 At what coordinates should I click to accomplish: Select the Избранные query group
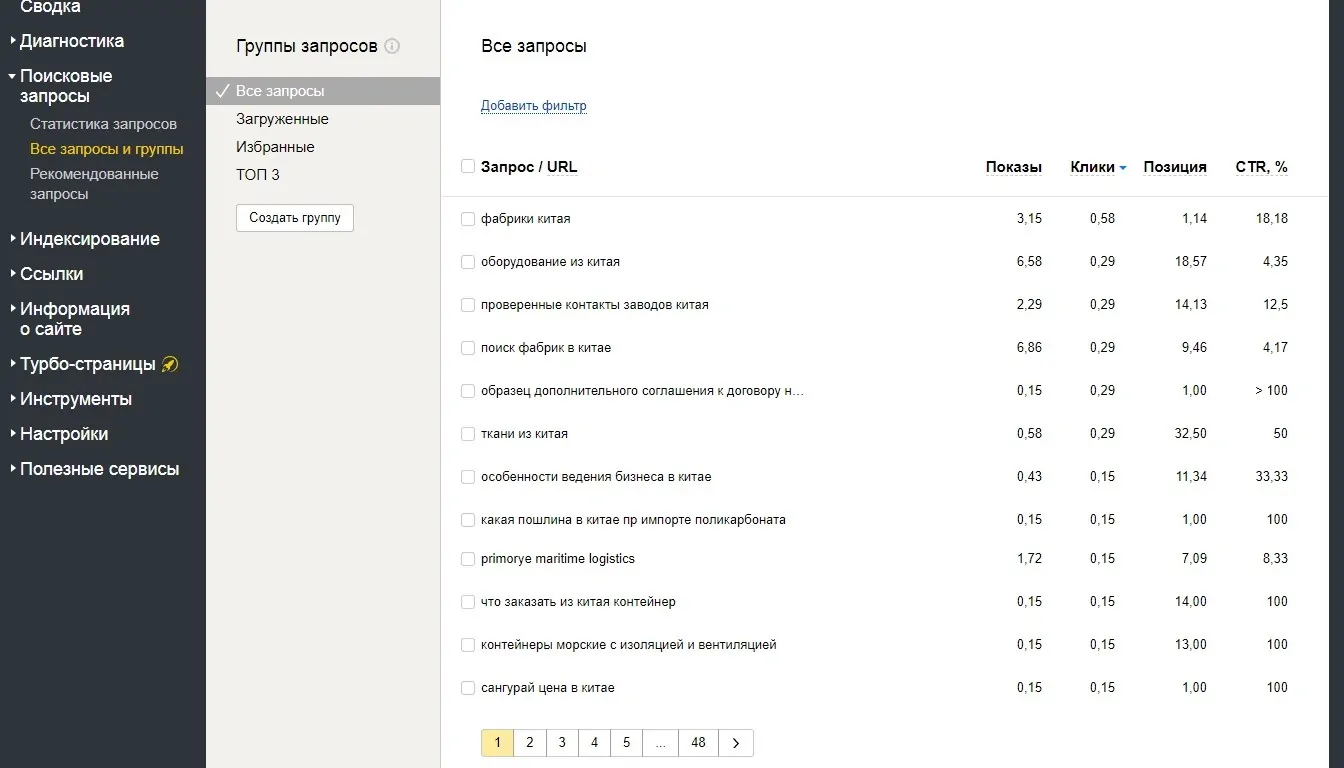click(x=275, y=147)
